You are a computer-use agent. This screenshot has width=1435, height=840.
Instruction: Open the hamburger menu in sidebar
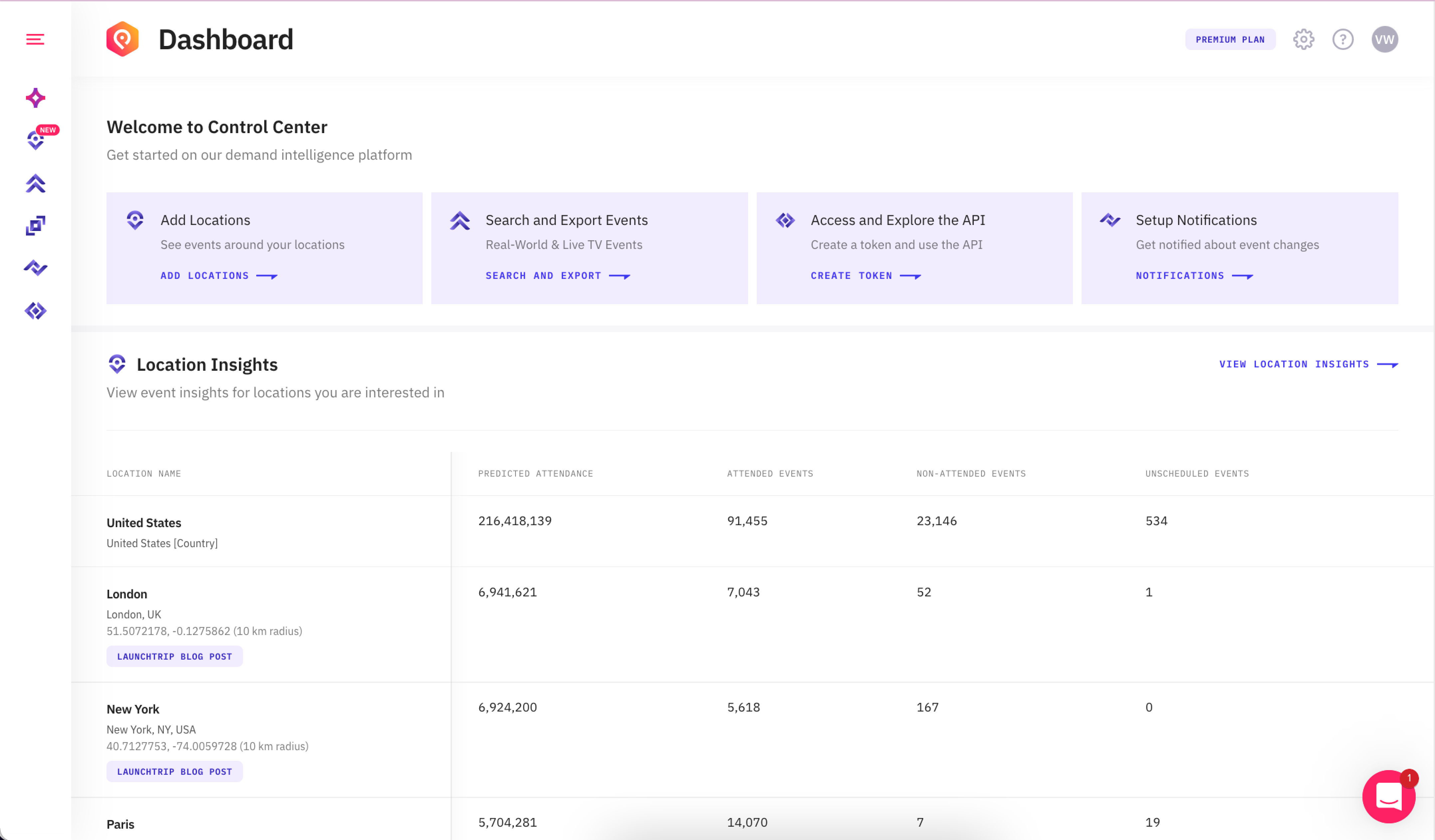click(35, 39)
